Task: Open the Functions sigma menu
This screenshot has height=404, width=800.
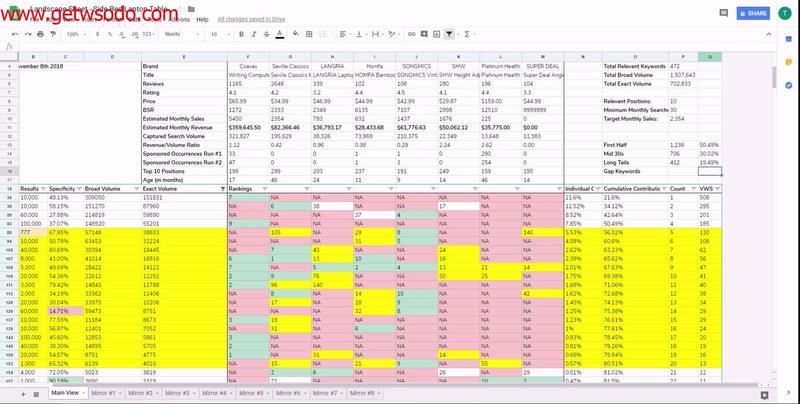Action: point(467,34)
